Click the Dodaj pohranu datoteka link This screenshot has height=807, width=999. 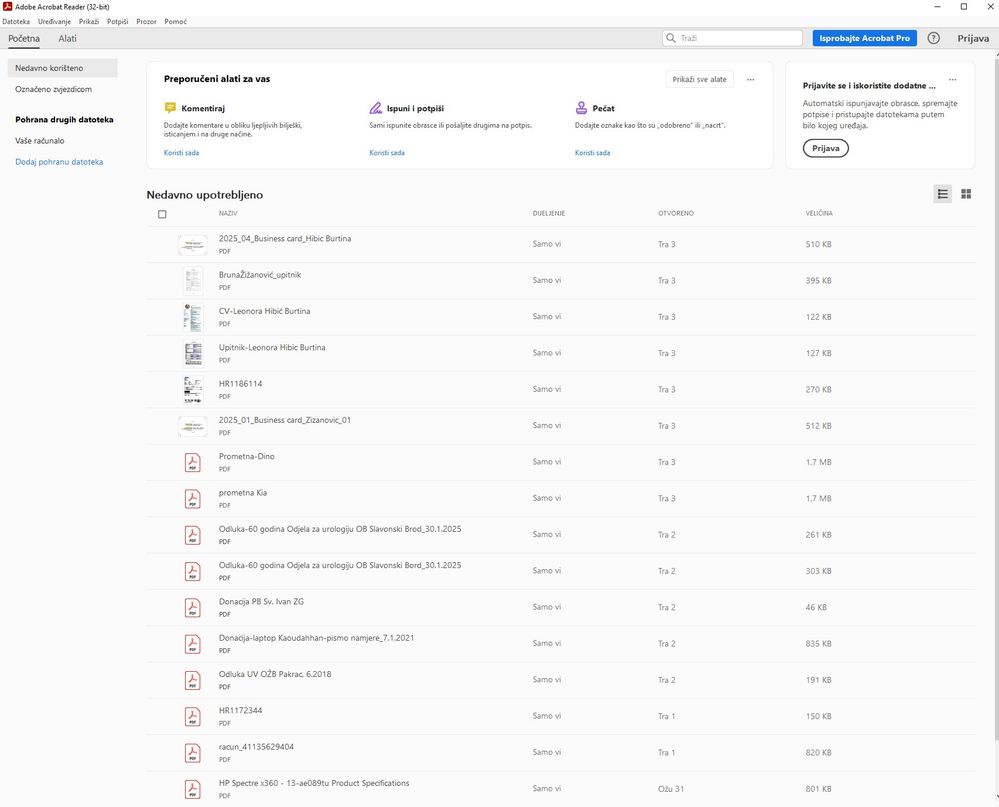click(59, 161)
